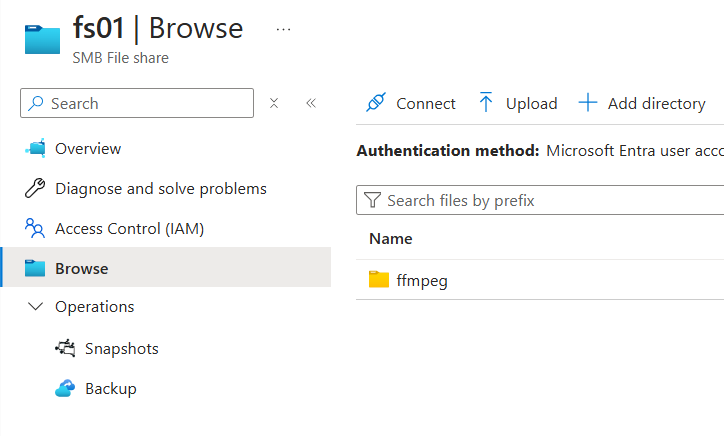Click the Add directory plus icon
Viewport: 724px width, 436px height.
[588, 103]
